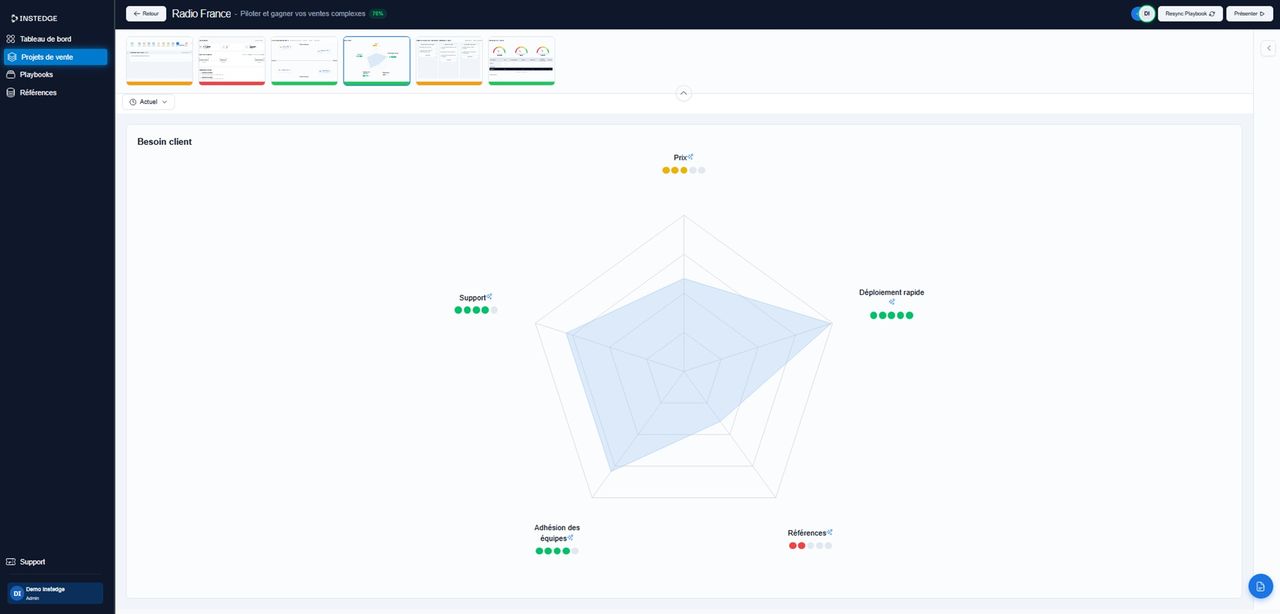Screen dimensions: 1280x614
Task: Click the share icon next to Support
Action: tap(489, 297)
